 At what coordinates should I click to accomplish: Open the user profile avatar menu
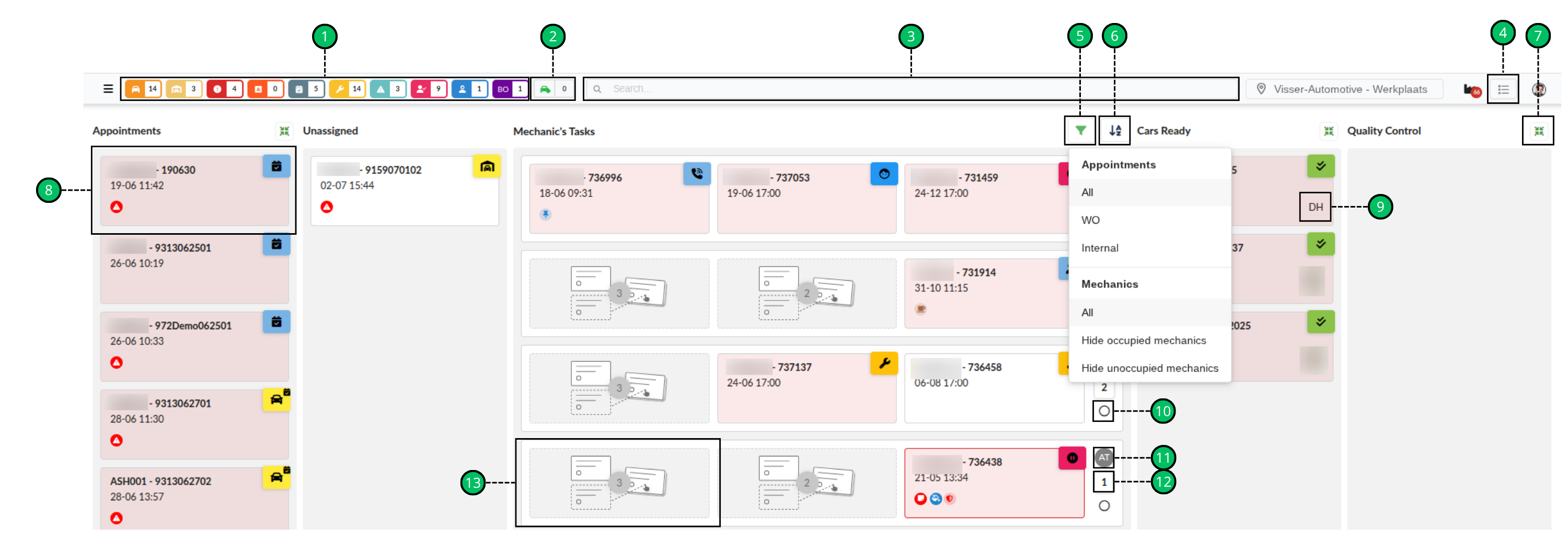[x=1538, y=89]
